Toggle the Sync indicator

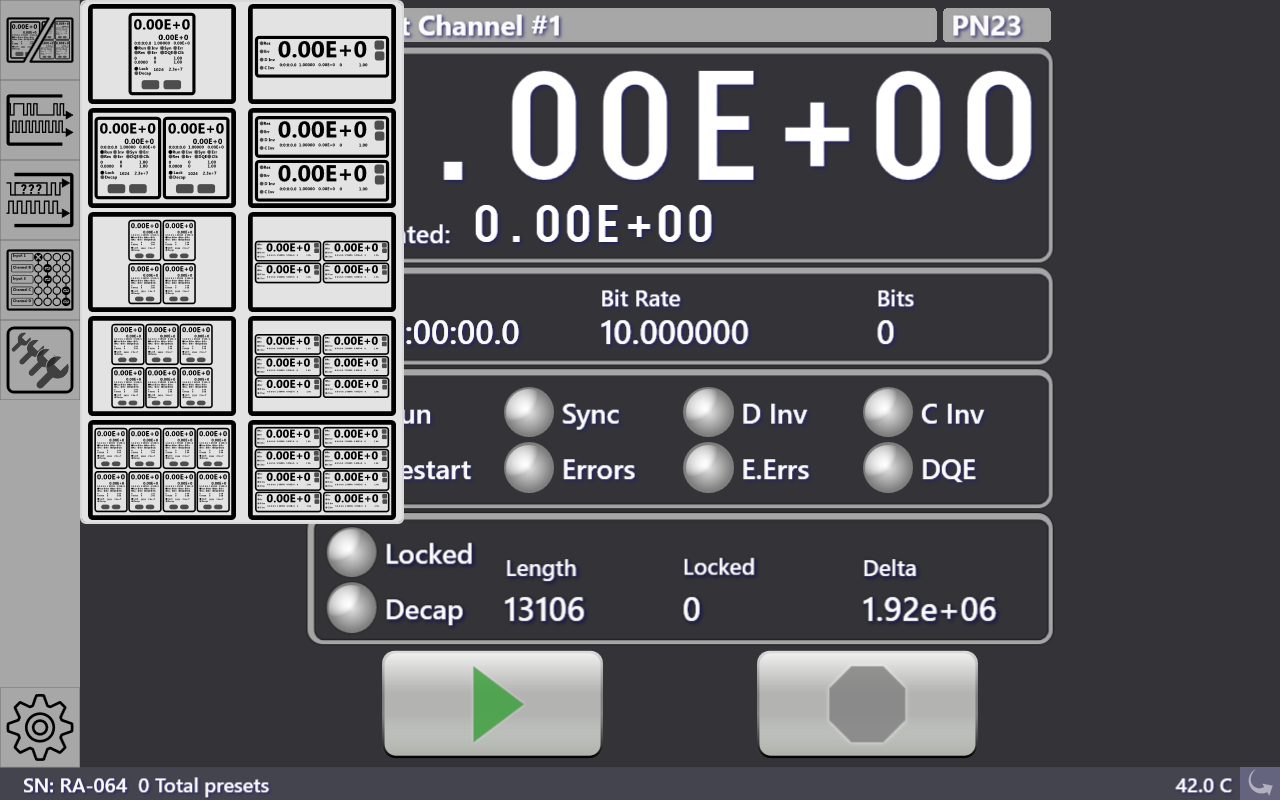(x=529, y=412)
